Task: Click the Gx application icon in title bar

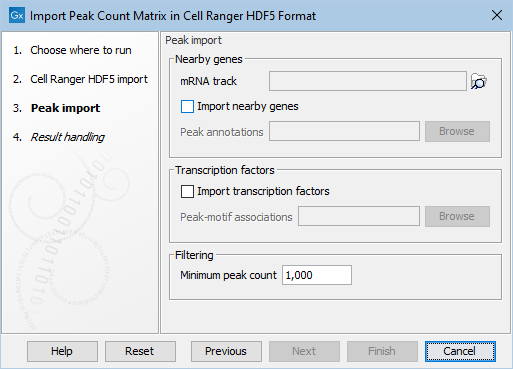Action: pyautogui.click(x=17, y=15)
